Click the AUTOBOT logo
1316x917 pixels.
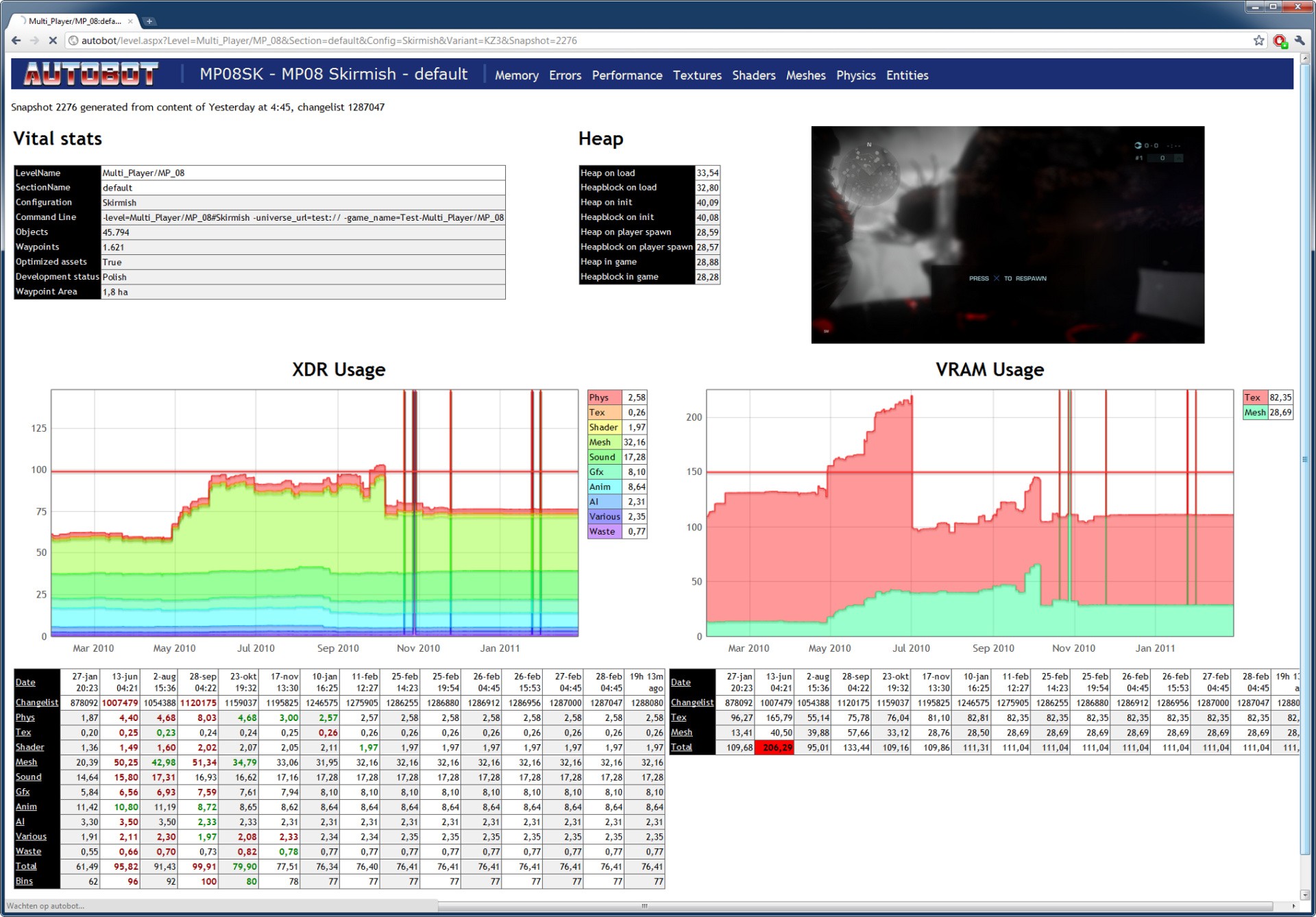[x=91, y=74]
